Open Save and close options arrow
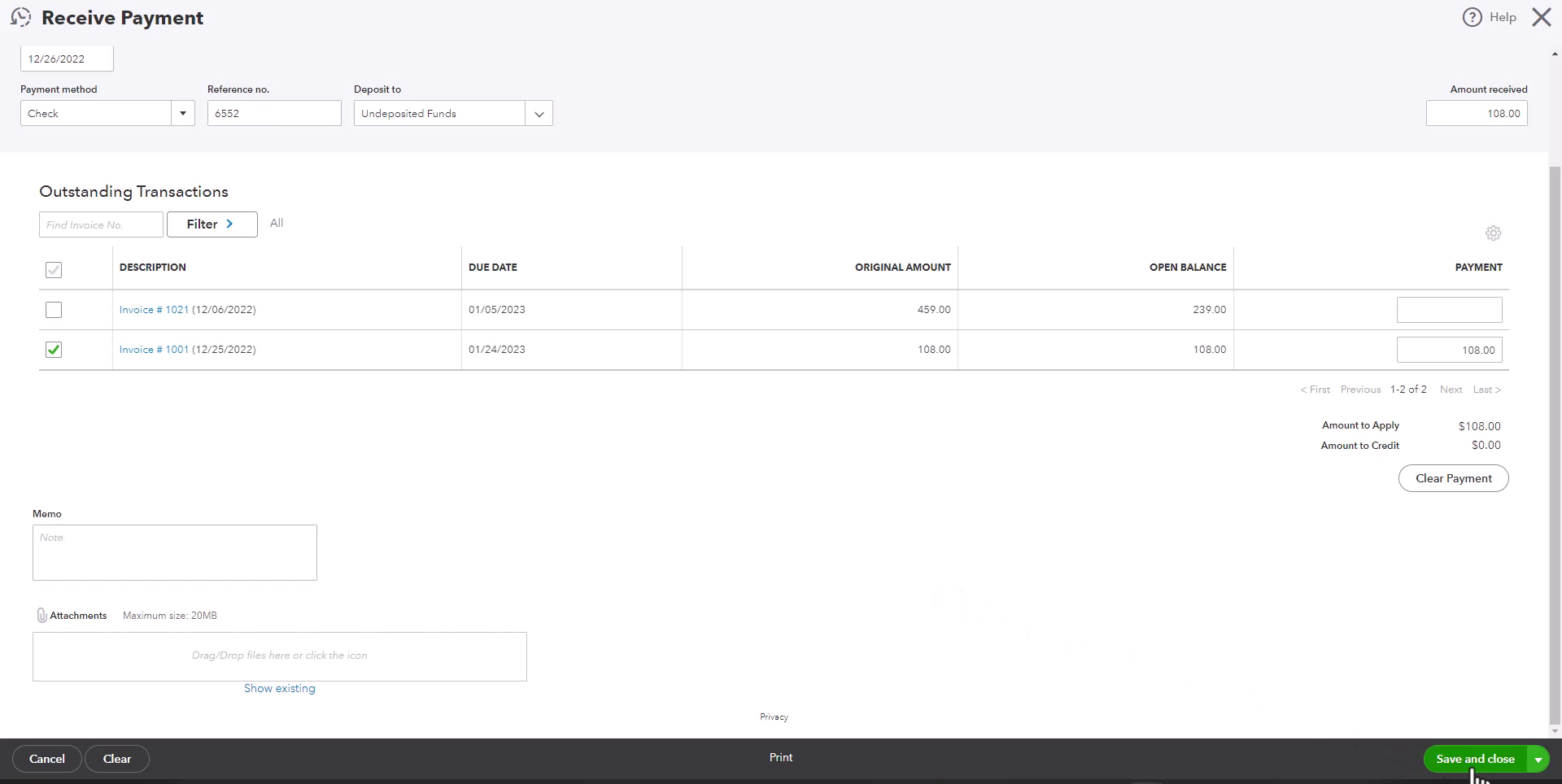 1538,760
